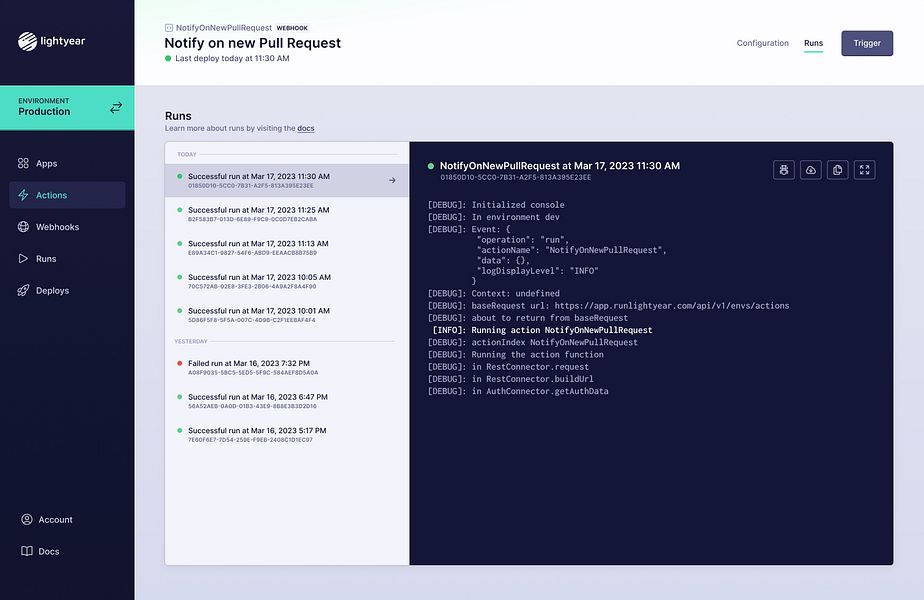Image resolution: width=924 pixels, height=600 pixels.
Task: Copy the log output to the clipboard
Action: point(837,170)
